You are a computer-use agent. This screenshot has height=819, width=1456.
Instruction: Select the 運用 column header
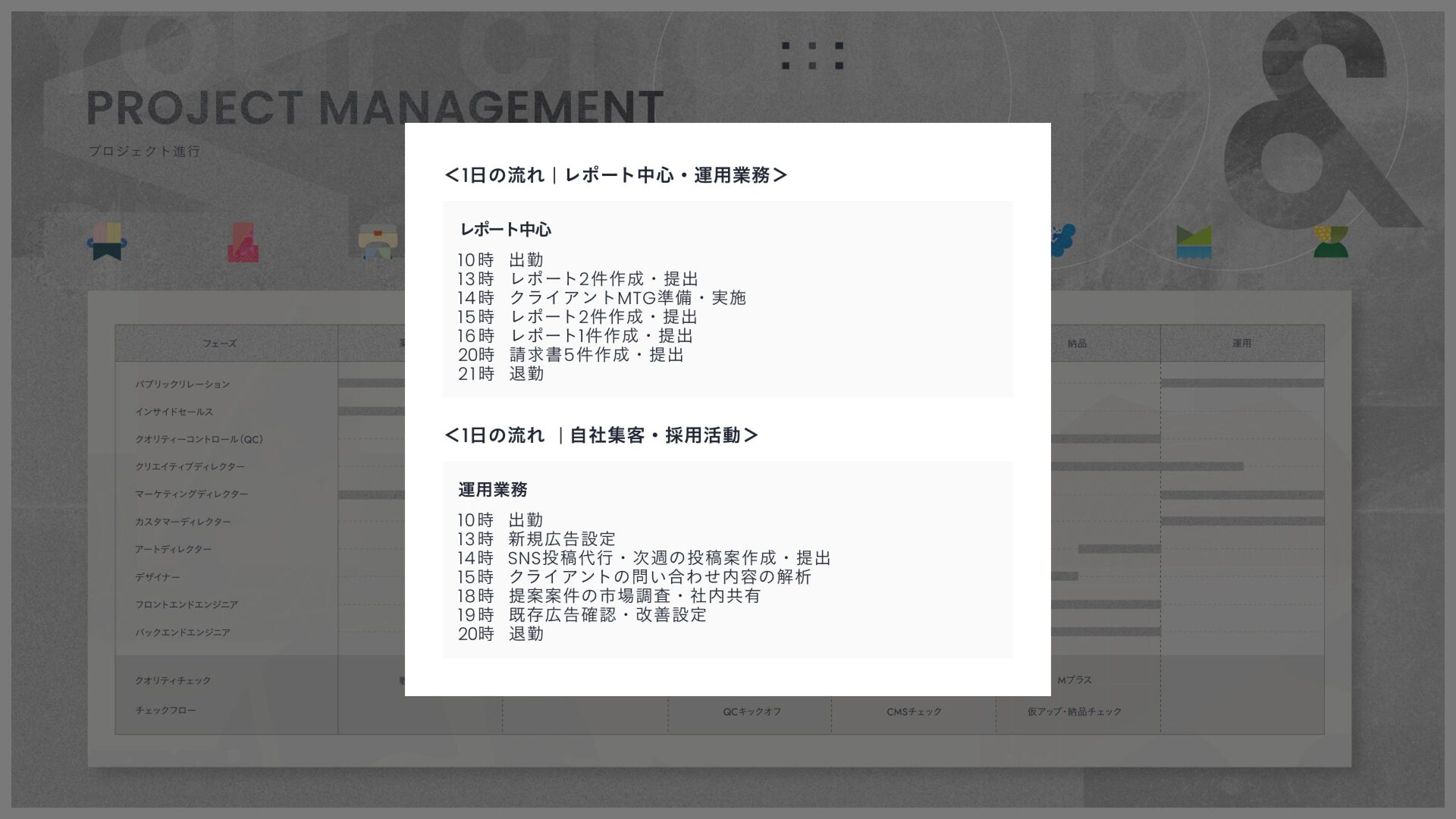(x=1241, y=344)
